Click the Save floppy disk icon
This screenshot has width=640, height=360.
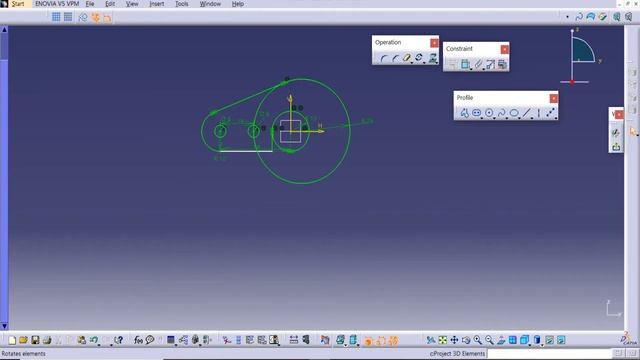[x=35, y=340]
